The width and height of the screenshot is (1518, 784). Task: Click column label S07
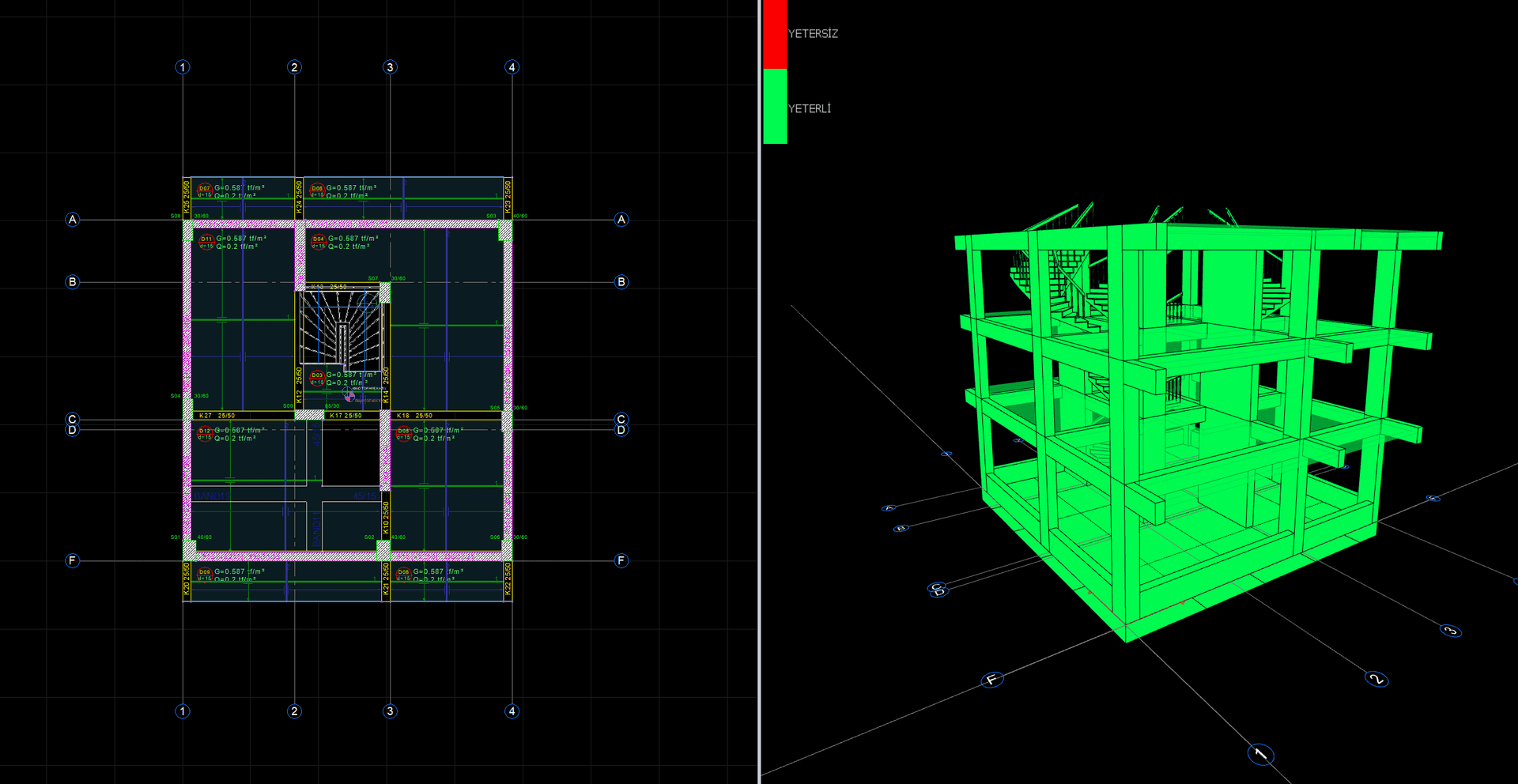[x=373, y=279]
